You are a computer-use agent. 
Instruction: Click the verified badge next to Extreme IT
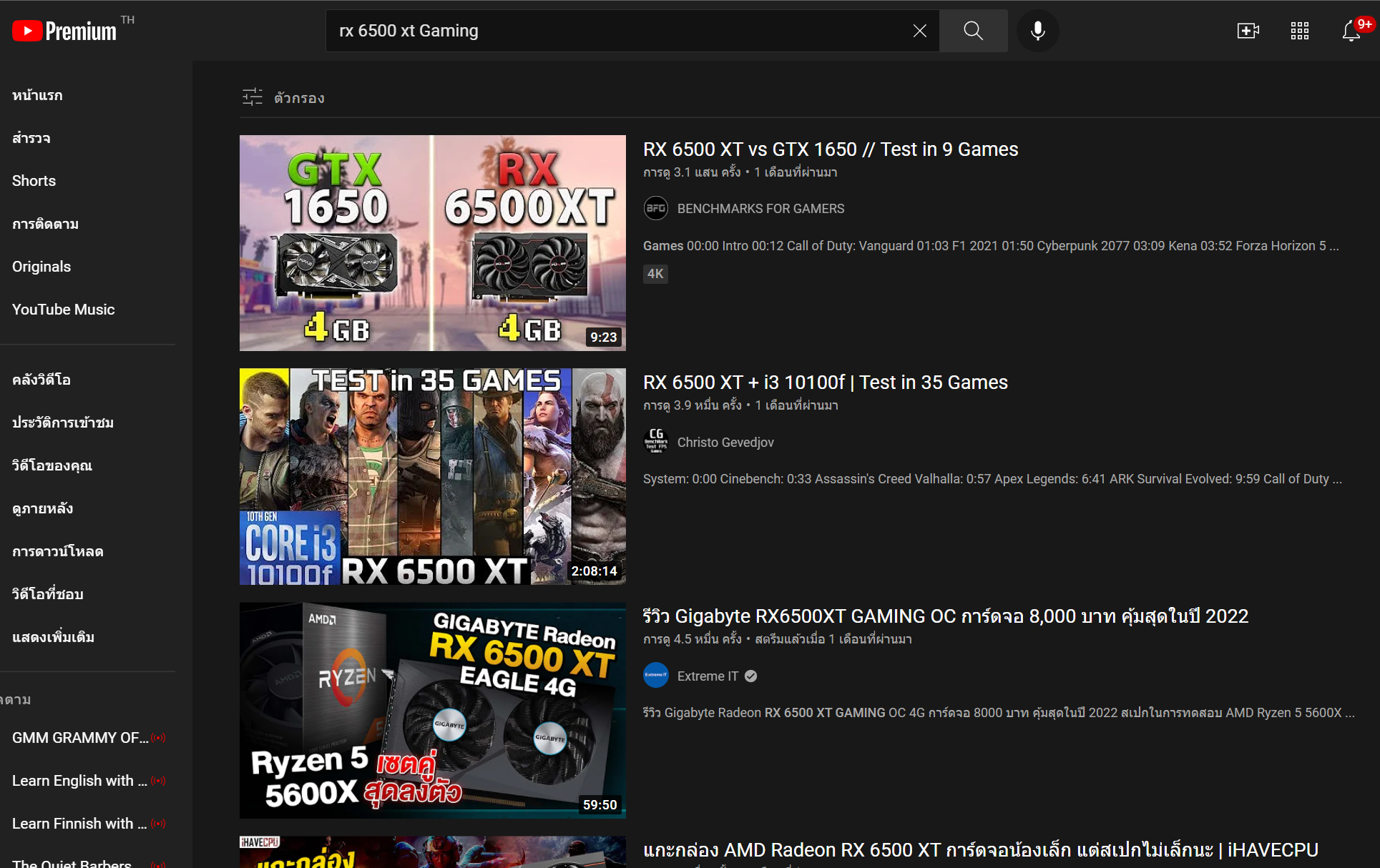(x=750, y=676)
